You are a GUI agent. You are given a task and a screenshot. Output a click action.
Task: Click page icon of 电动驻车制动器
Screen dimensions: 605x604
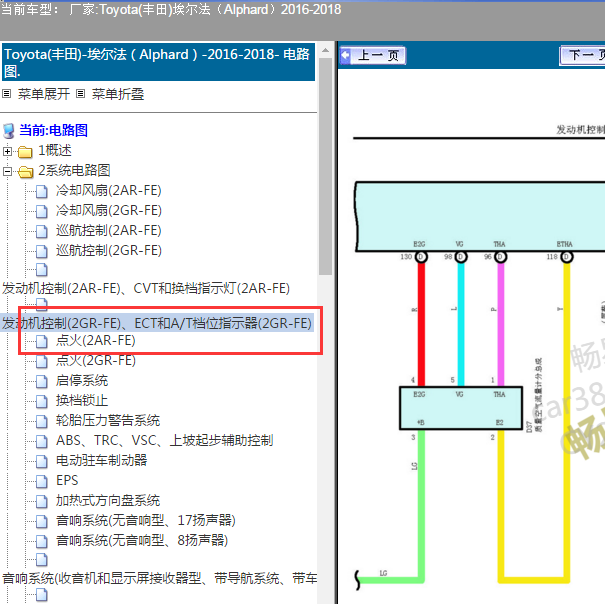click(42, 462)
